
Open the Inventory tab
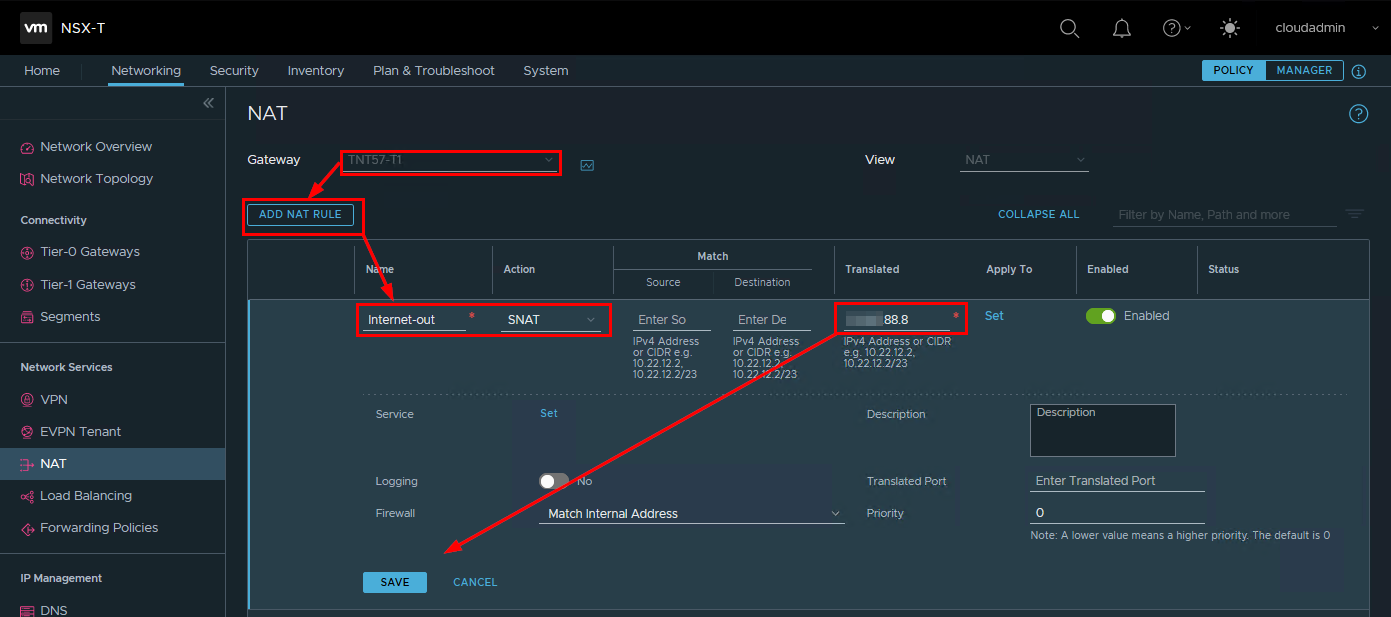point(316,70)
